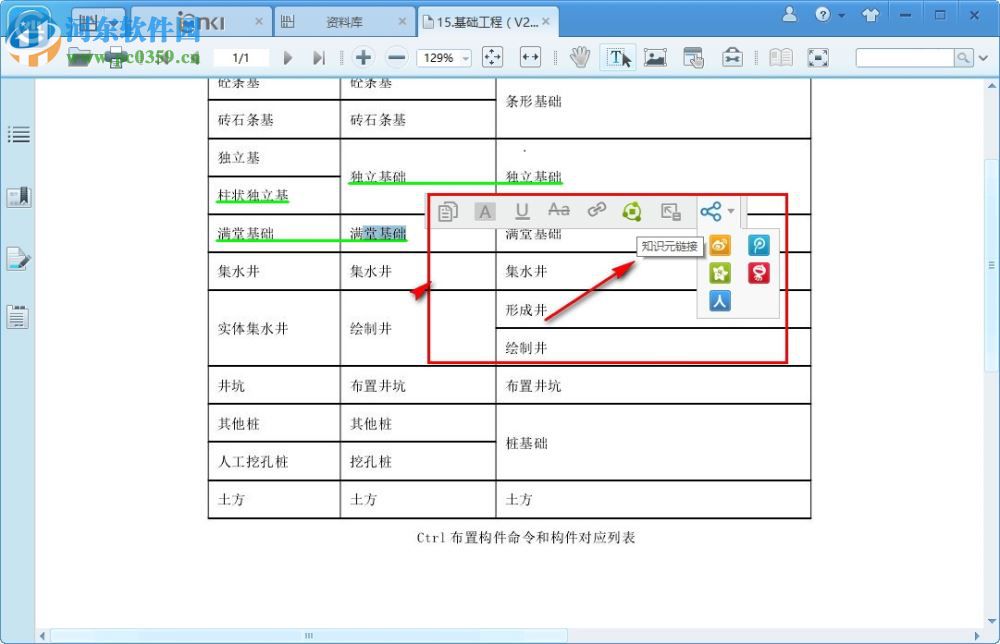Share to Weibo from the share panel

coord(720,245)
